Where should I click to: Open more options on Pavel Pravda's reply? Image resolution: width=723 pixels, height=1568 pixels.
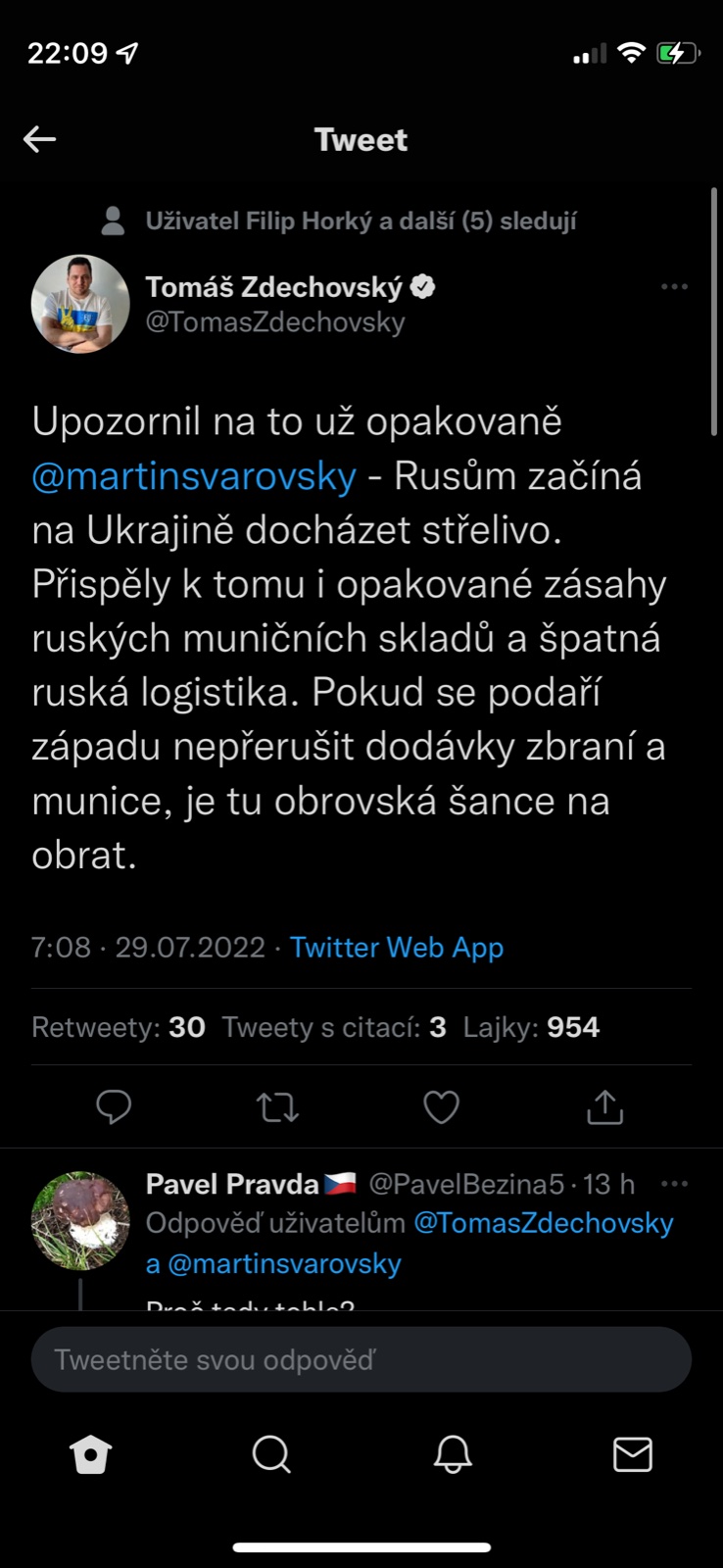pyautogui.click(x=674, y=1184)
